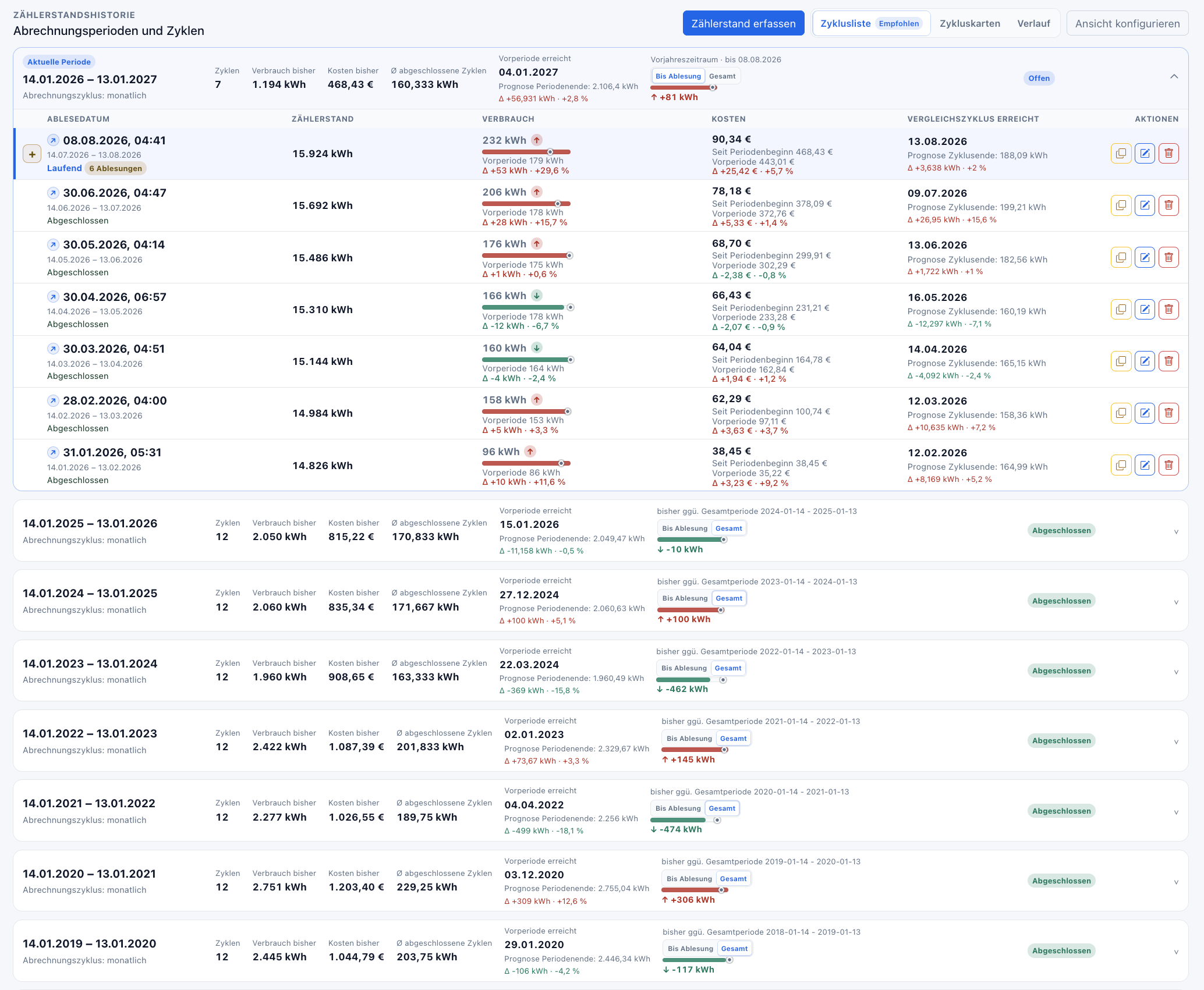
Task: Copy the 31.01.2026 reading with duplicate icon
Action: (1121, 465)
